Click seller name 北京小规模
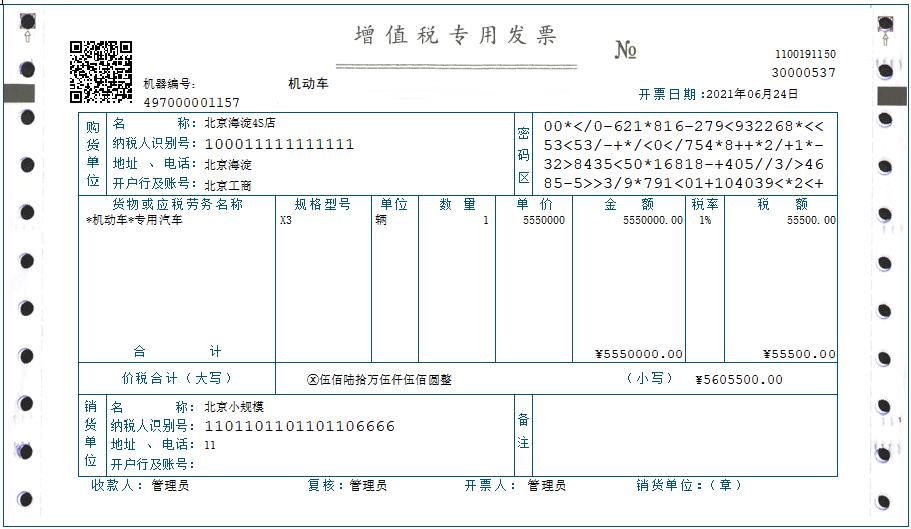Screen dimensions: 911x529 click(x=234, y=407)
